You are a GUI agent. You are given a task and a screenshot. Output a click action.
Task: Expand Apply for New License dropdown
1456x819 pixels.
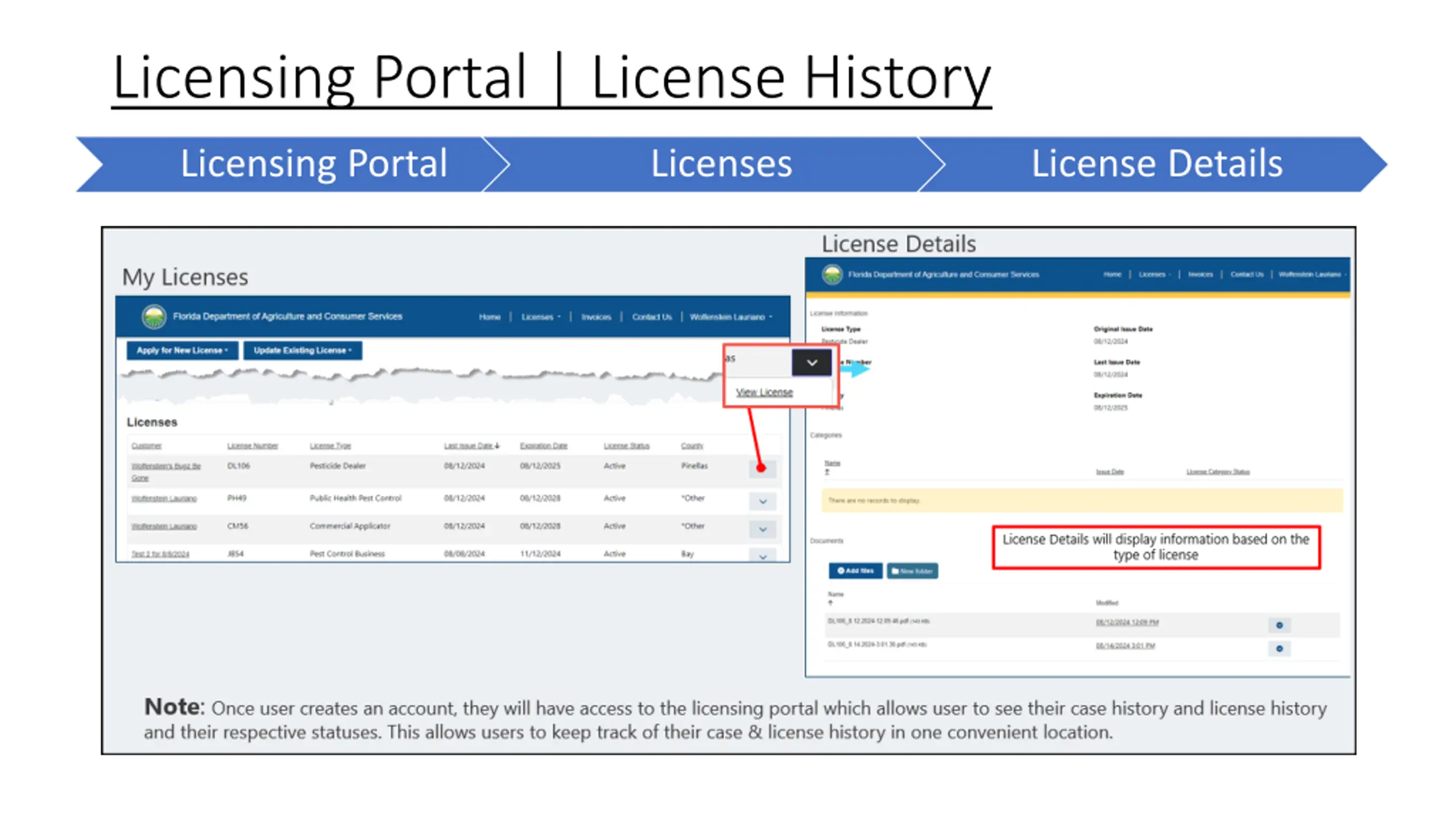click(181, 350)
